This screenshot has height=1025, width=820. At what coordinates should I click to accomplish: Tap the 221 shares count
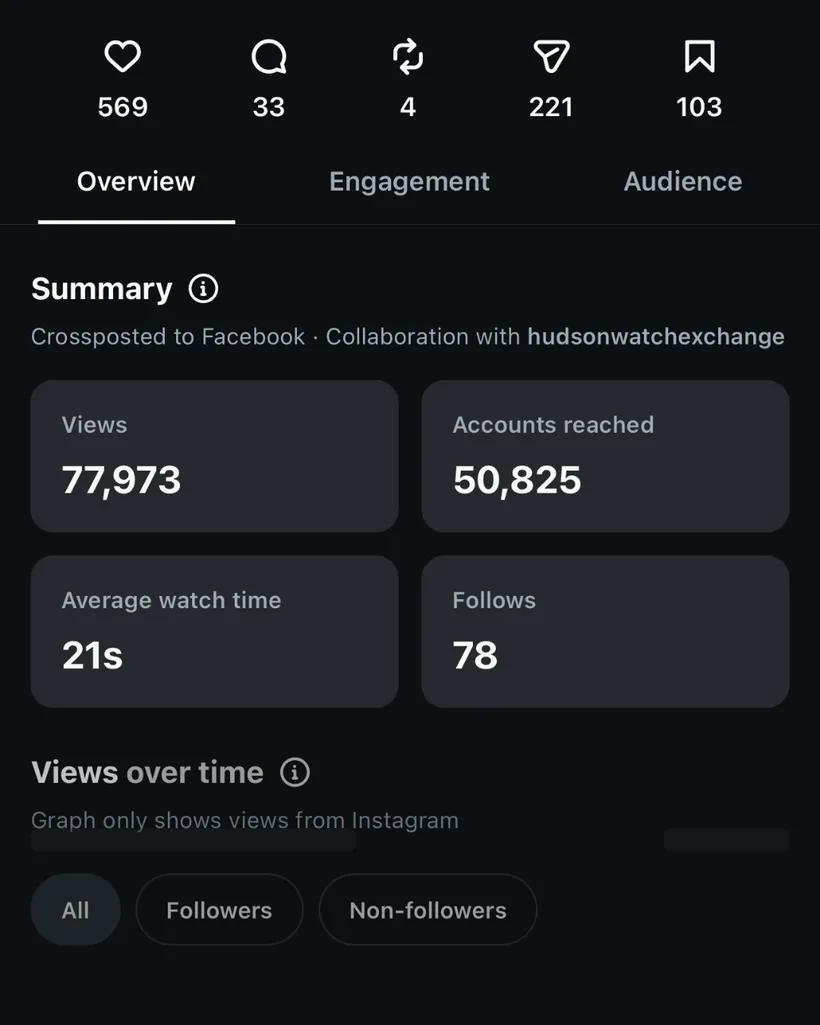551,107
